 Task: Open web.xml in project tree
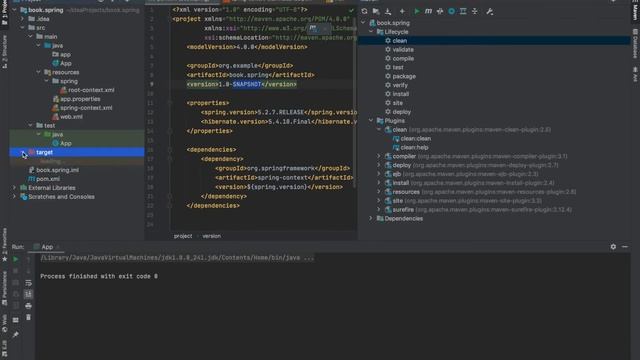pos(71,117)
